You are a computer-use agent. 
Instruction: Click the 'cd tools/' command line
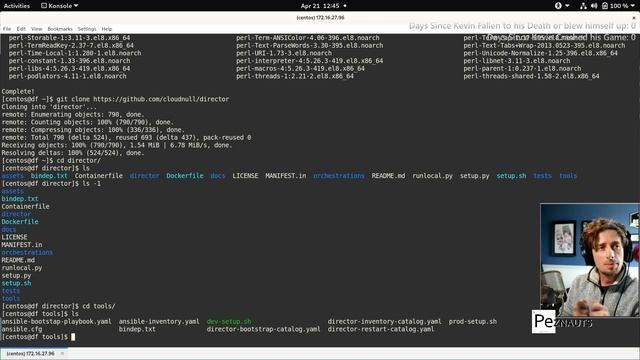coord(58,306)
